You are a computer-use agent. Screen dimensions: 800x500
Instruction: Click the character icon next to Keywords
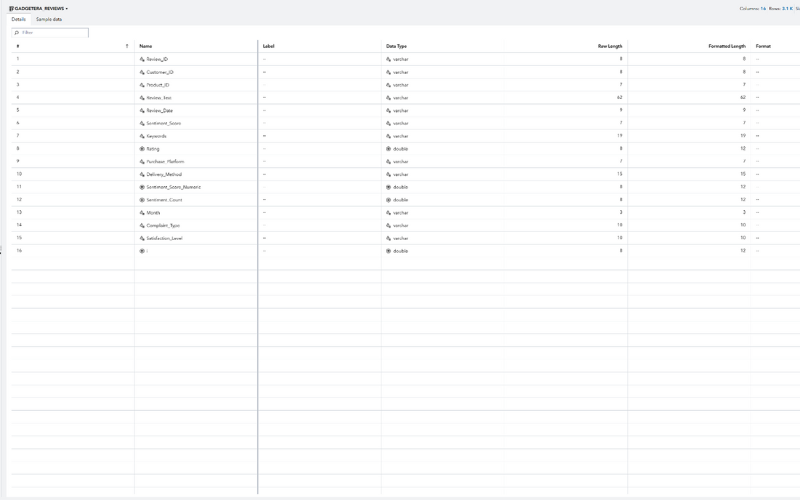142,136
